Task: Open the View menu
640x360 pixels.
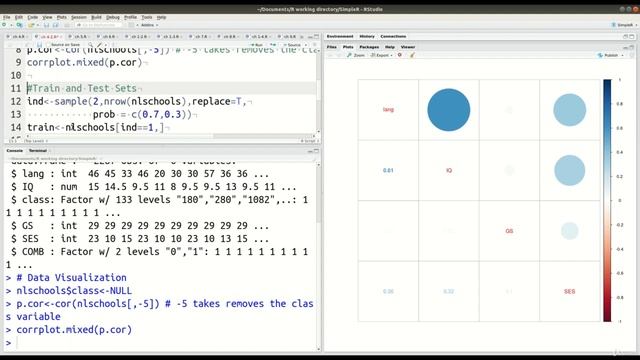Action: click(x=47, y=17)
